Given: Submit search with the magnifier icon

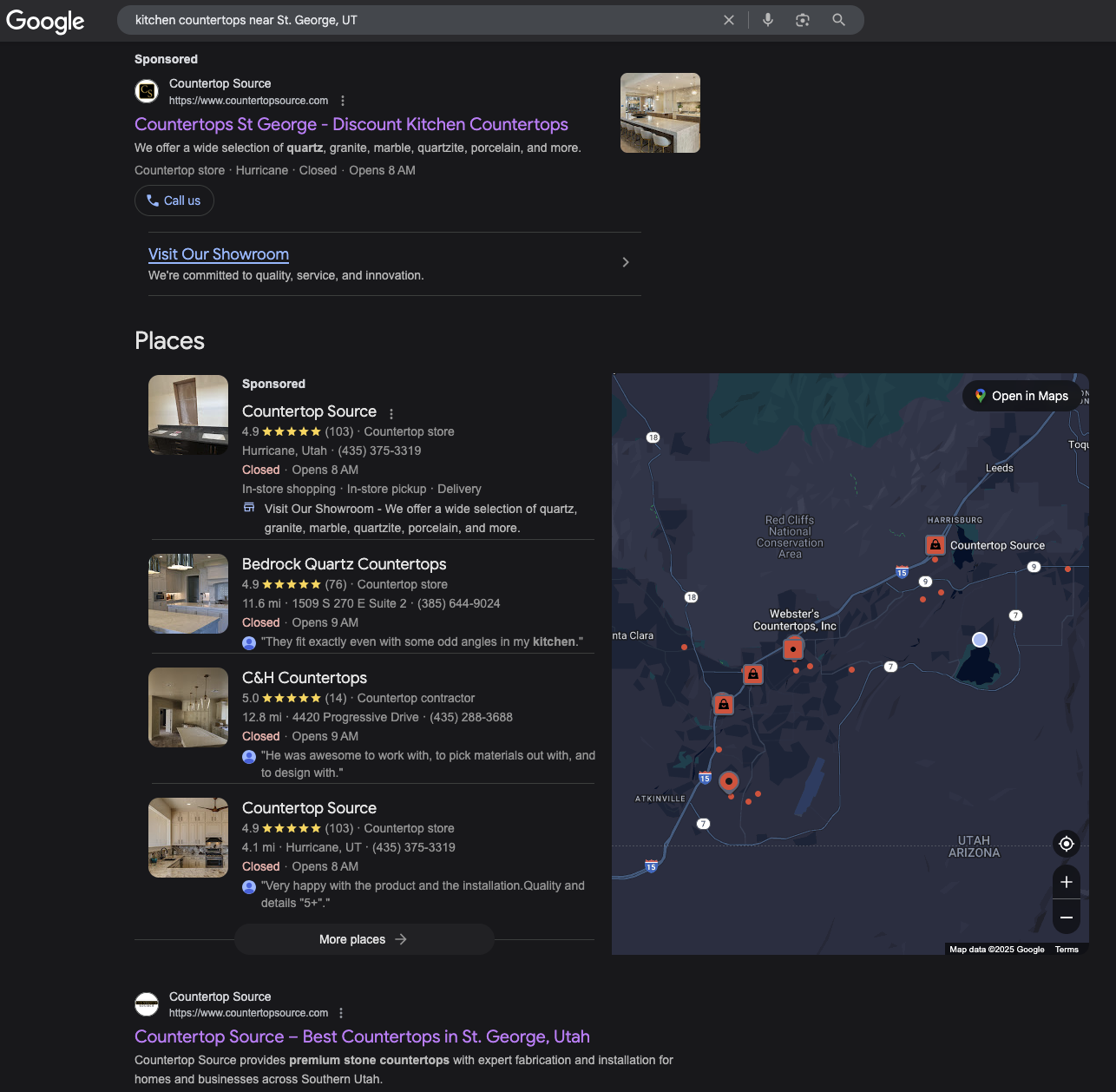Looking at the screenshot, I should click(838, 20).
